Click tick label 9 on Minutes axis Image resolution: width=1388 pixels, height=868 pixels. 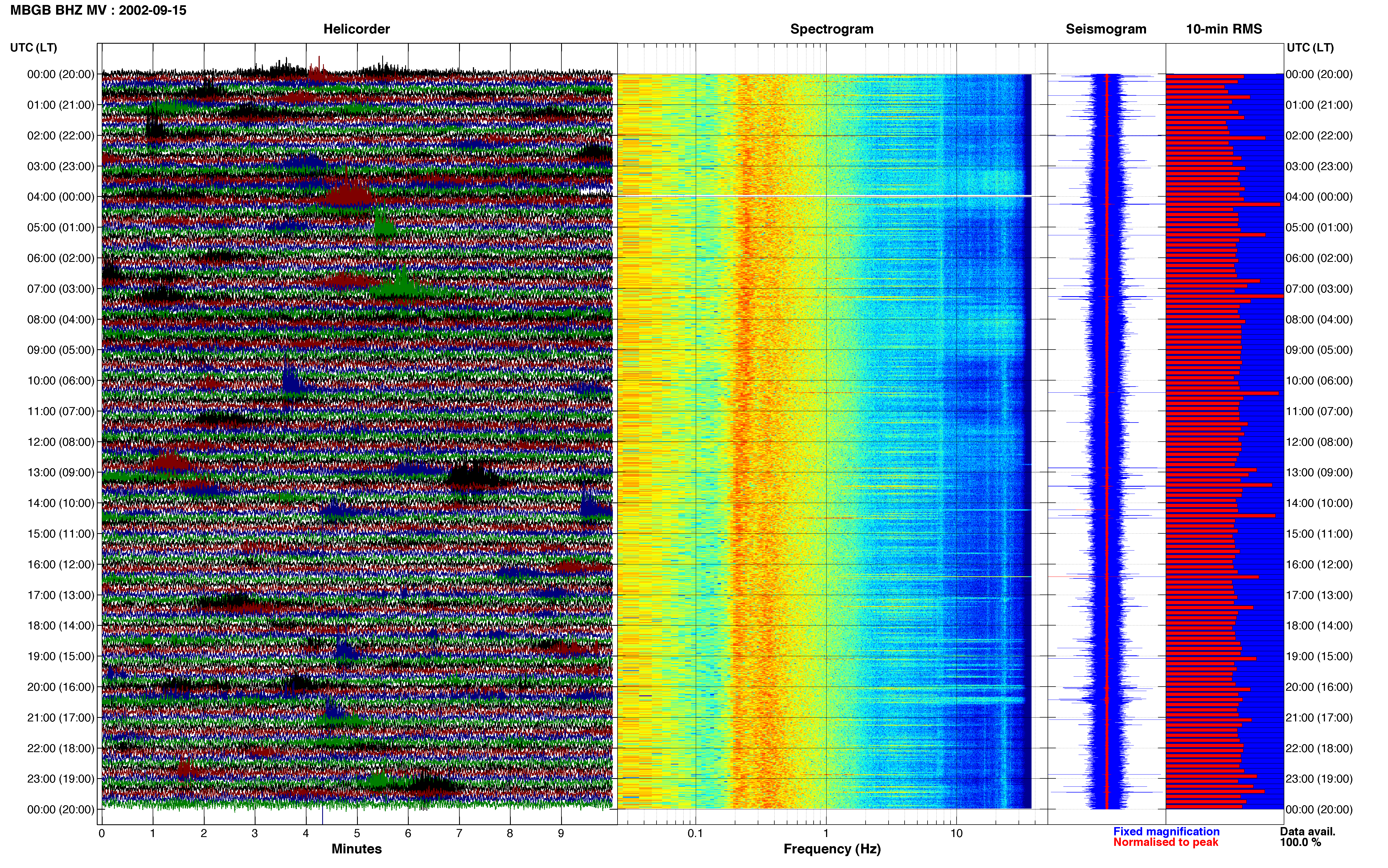click(561, 833)
